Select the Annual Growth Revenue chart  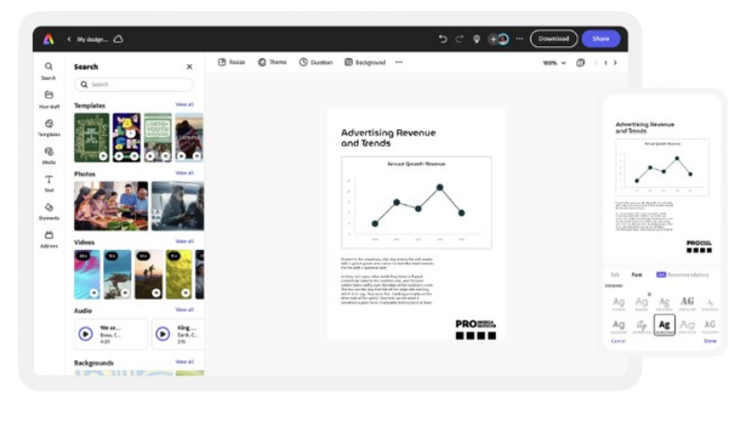416,202
